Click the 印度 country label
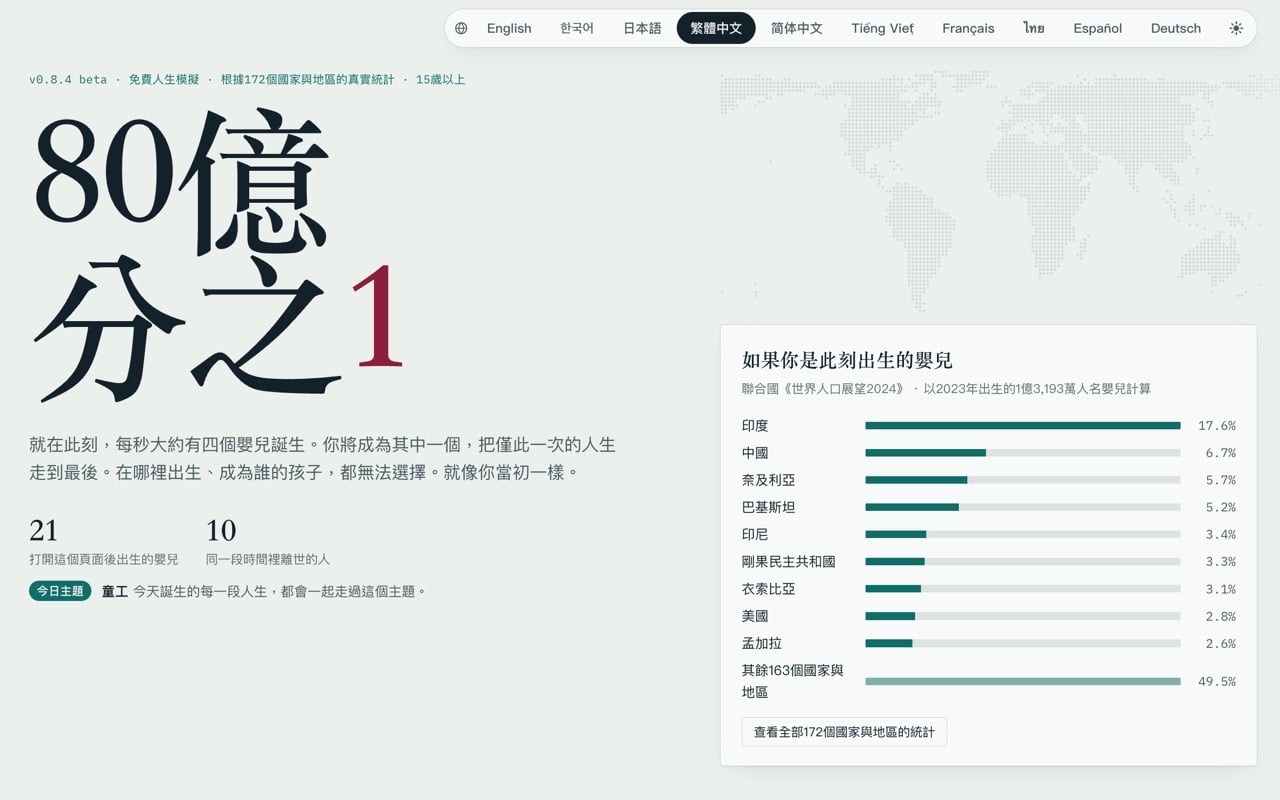 click(755, 426)
